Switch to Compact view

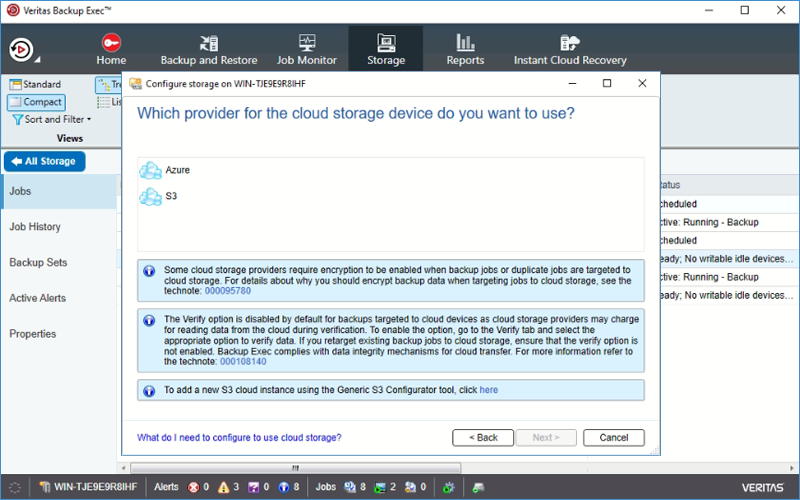[x=36, y=102]
